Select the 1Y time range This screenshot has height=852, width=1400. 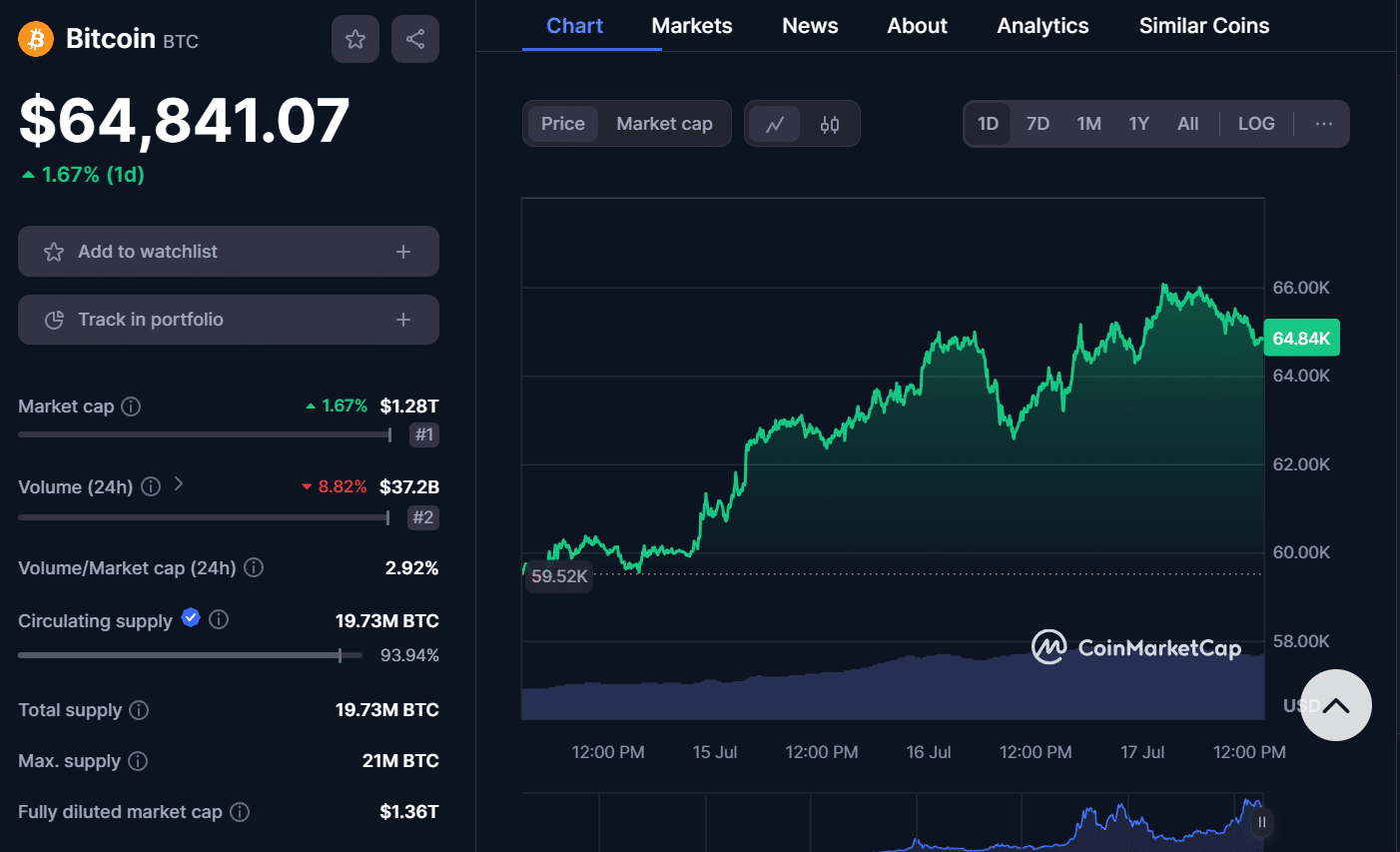click(1138, 124)
